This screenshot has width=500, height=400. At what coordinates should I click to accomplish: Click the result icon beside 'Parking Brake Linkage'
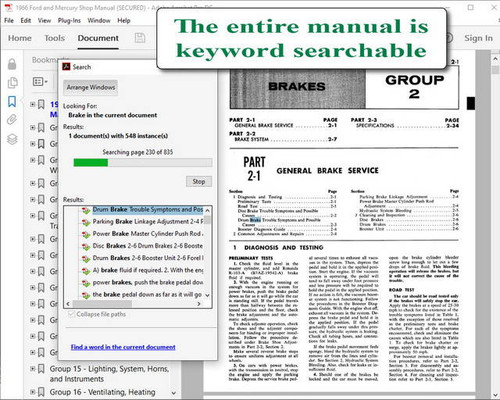(86, 222)
